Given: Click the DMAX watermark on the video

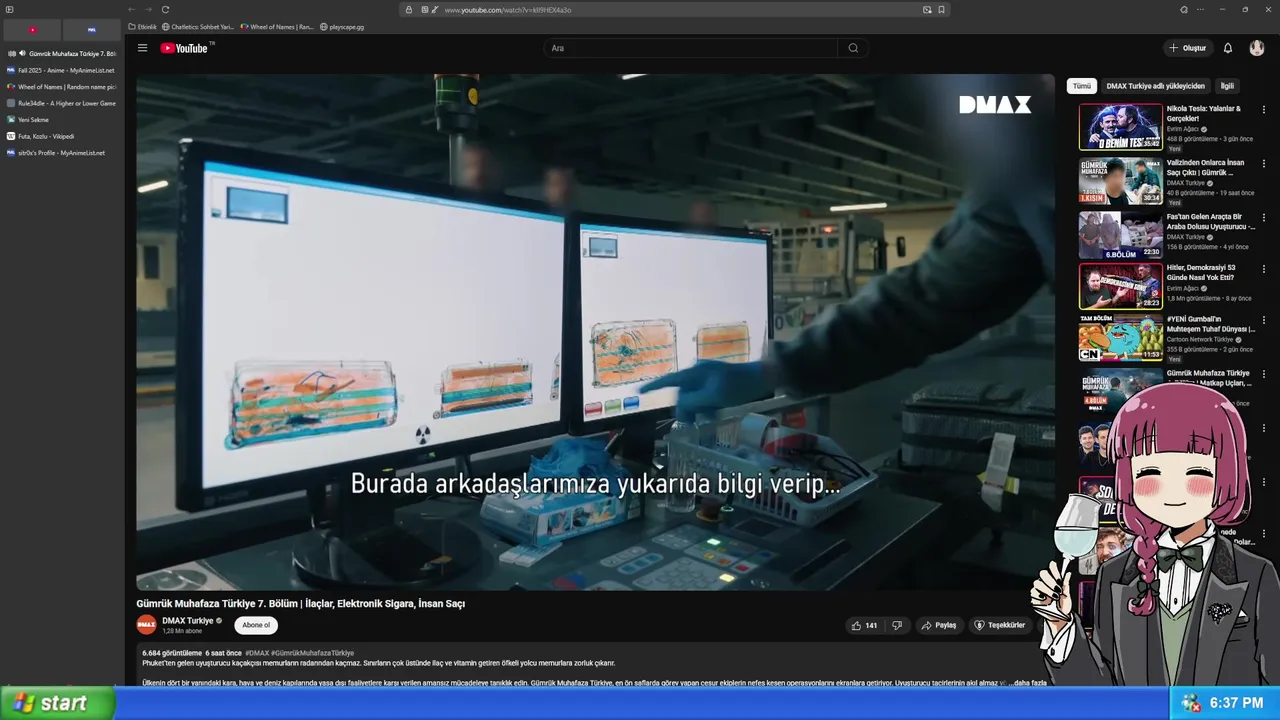Looking at the screenshot, I should (995, 104).
